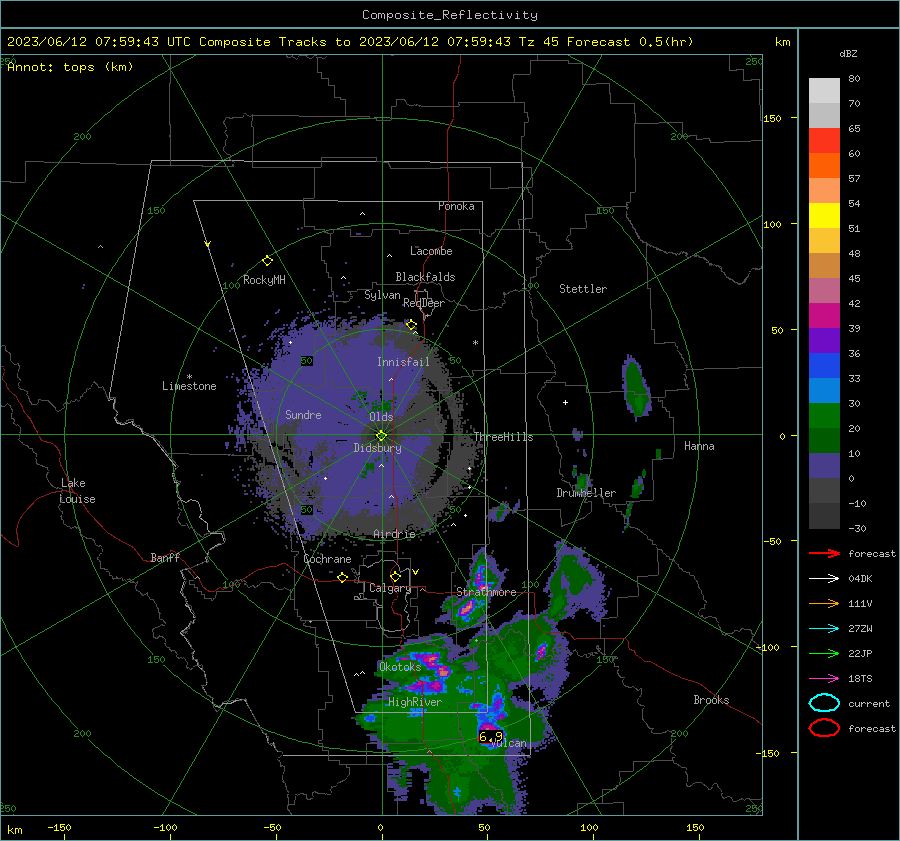This screenshot has width=900, height=841.
Task: Select the tan 48-45 dBZ swatch
Action: pos(824,266)
